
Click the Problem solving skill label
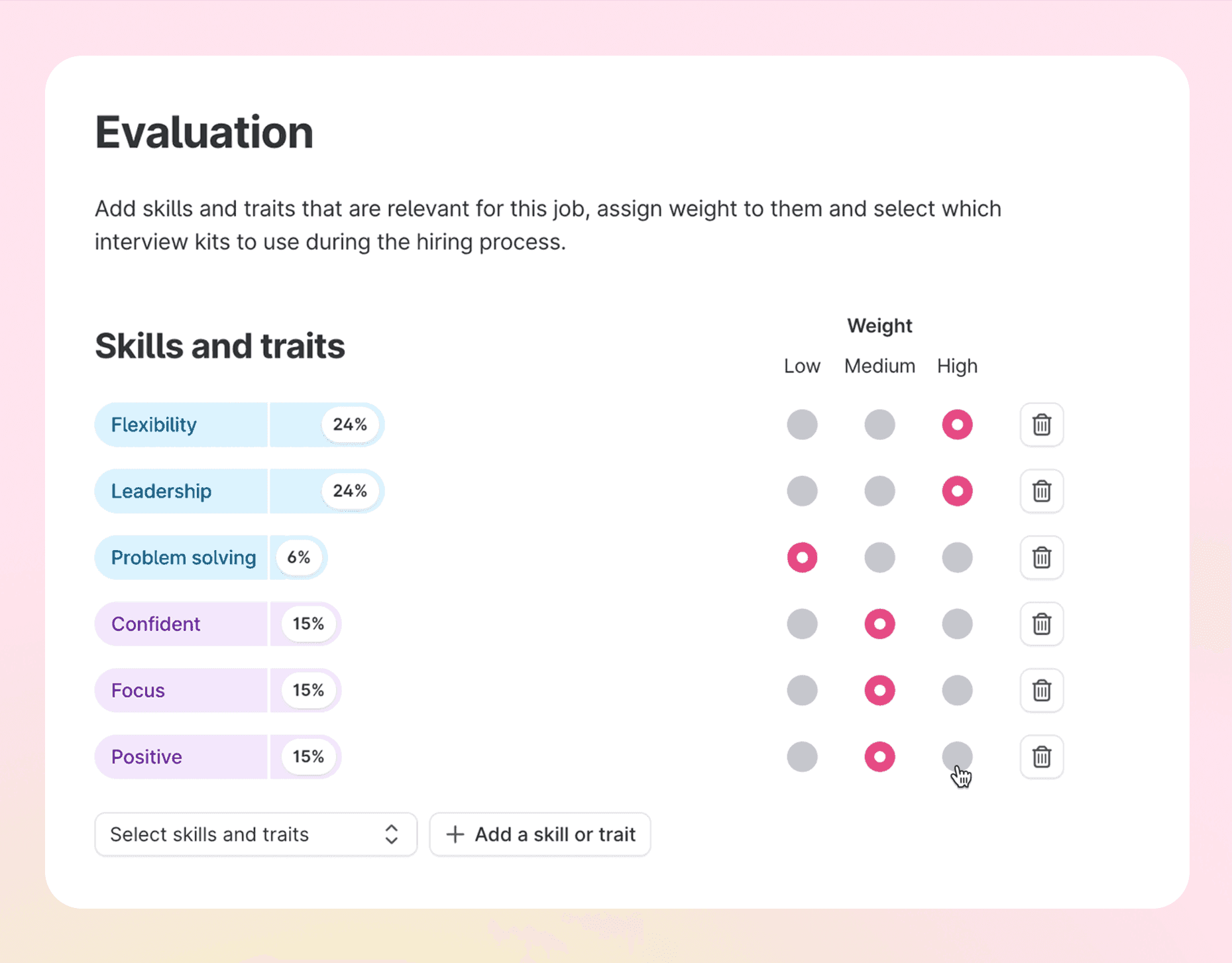184,557
